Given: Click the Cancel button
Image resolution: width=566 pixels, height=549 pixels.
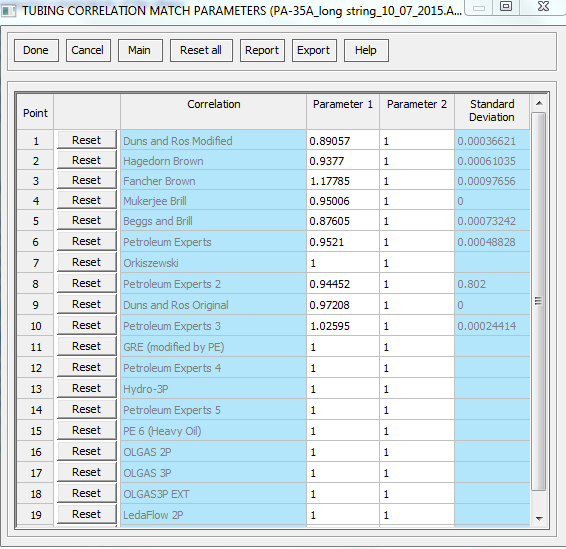Looking at the screenshot, I should pos(88,51).
